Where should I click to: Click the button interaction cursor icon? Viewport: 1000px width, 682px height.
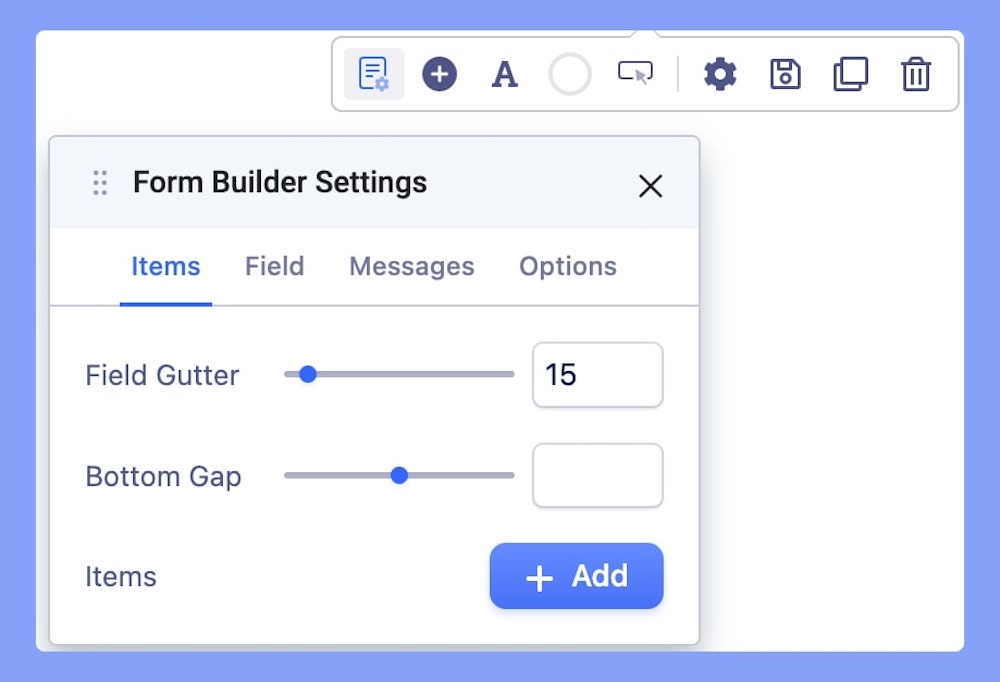coord(635,74)
